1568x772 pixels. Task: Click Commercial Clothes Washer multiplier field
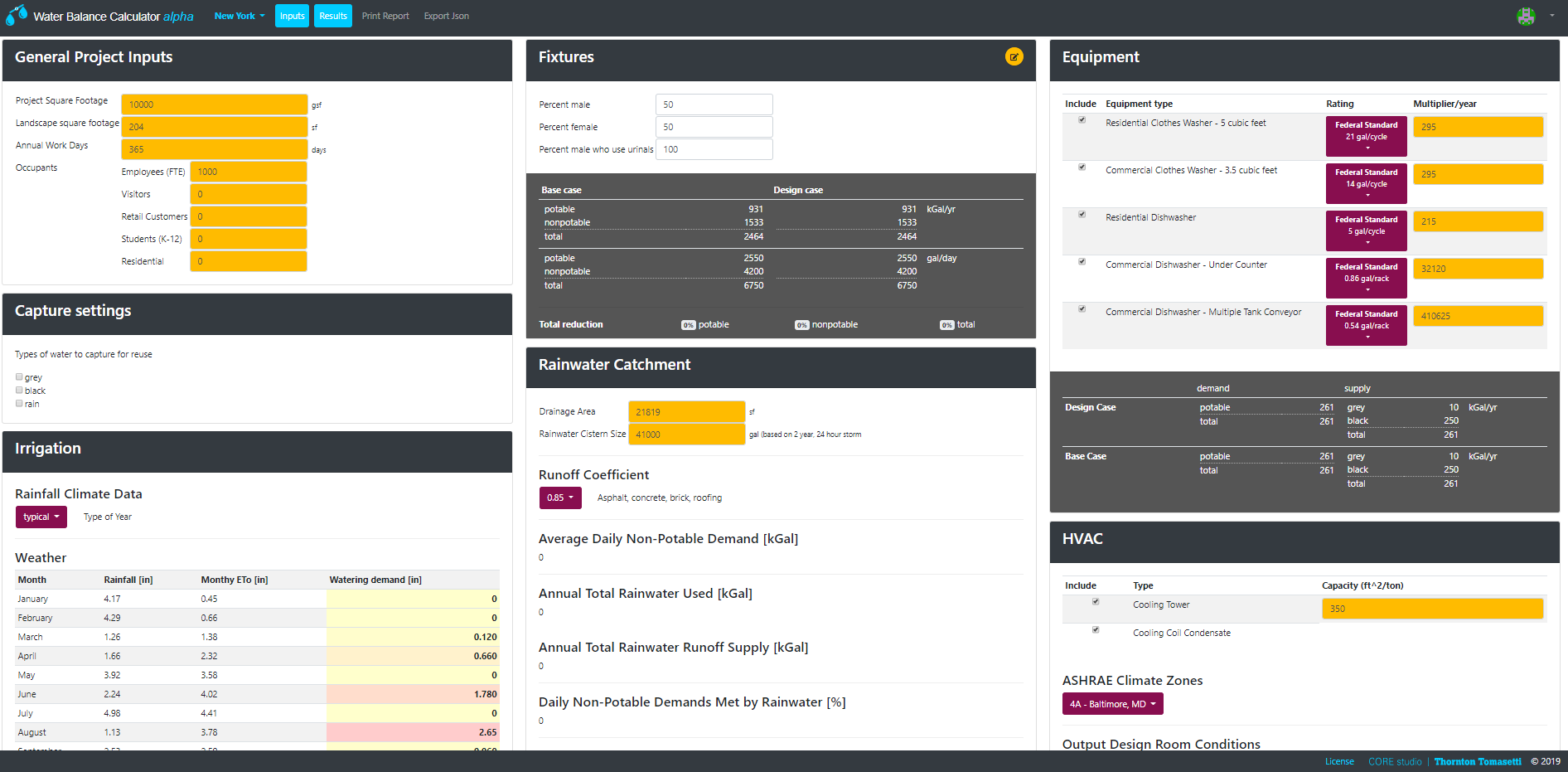1478,174
